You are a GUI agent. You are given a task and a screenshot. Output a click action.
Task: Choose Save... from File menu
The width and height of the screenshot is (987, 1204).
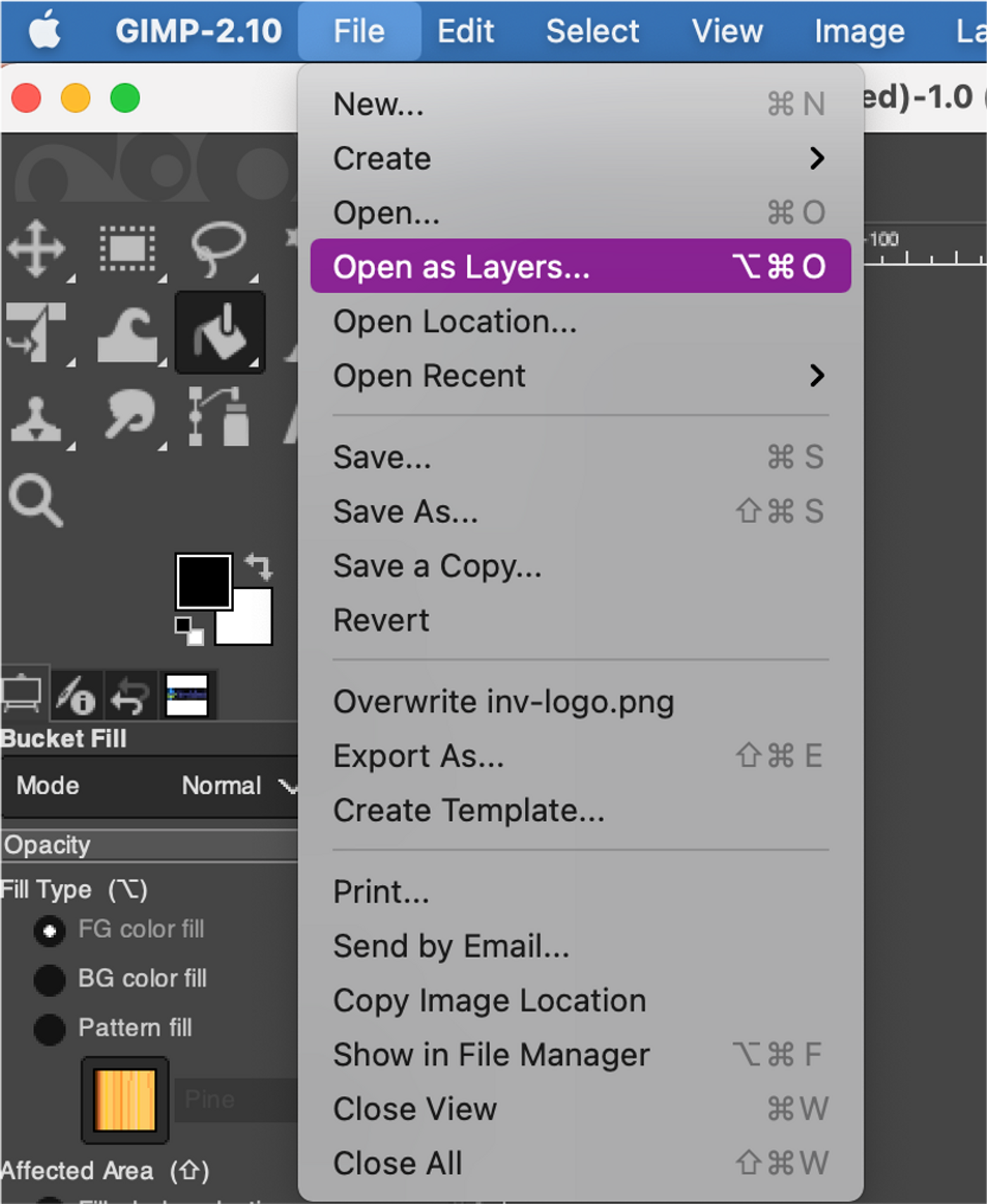(x=580, y=457)
